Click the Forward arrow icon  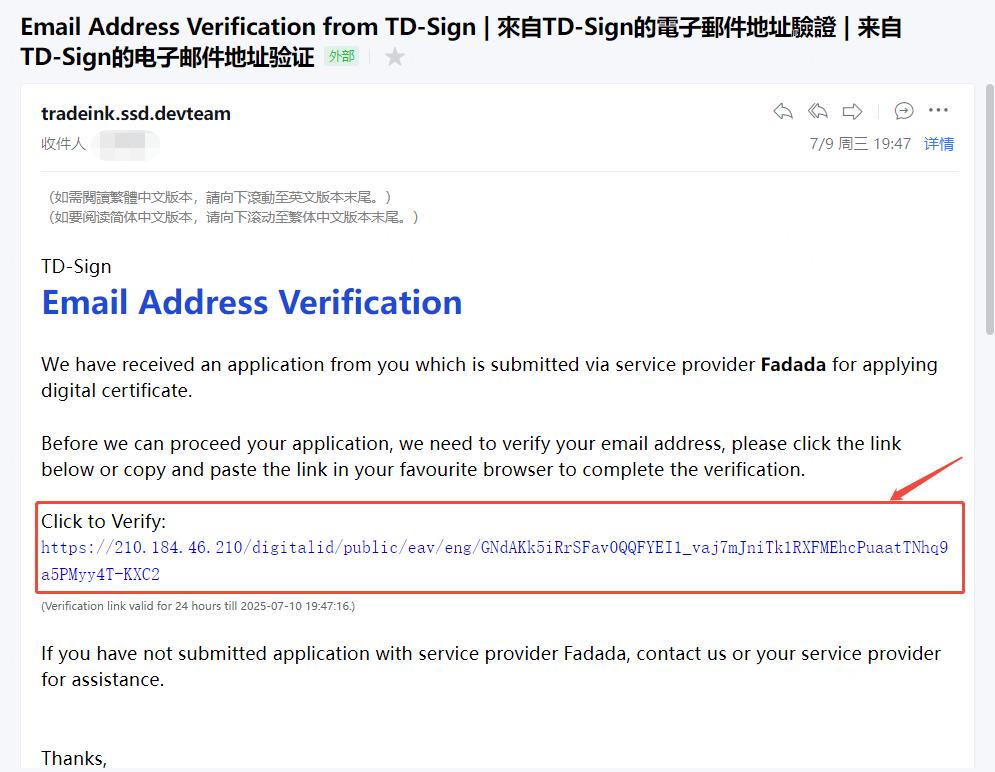click(x=852, y=111)
